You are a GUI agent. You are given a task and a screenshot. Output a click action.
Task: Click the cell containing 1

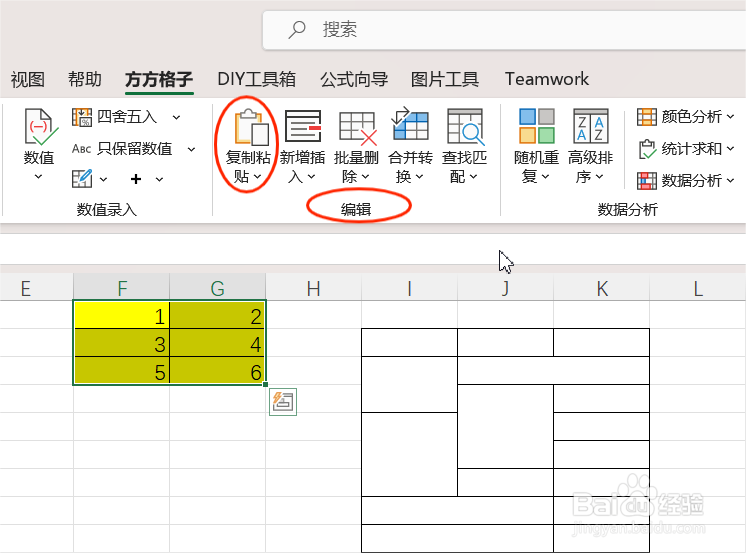(x=122, y=315)
